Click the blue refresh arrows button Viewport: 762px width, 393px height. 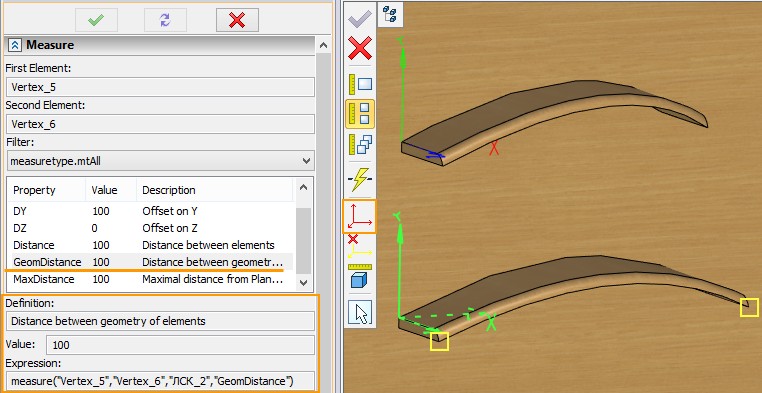pos(165,20)
